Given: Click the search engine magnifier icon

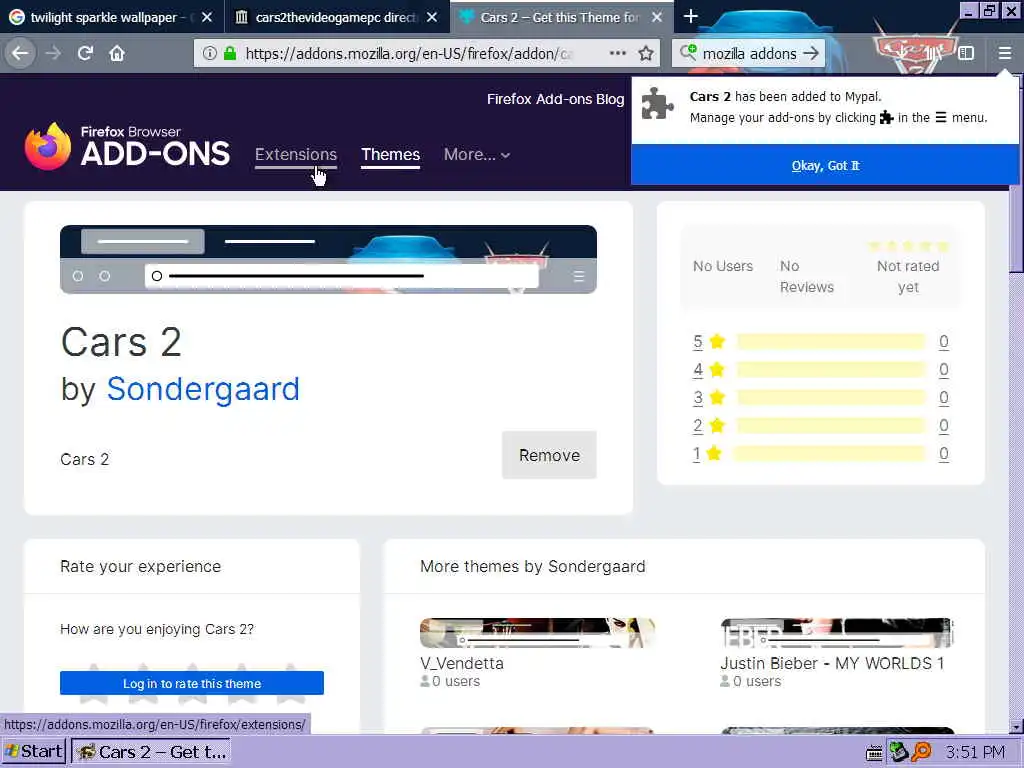Looking at the screenshot, I should 688,53.
